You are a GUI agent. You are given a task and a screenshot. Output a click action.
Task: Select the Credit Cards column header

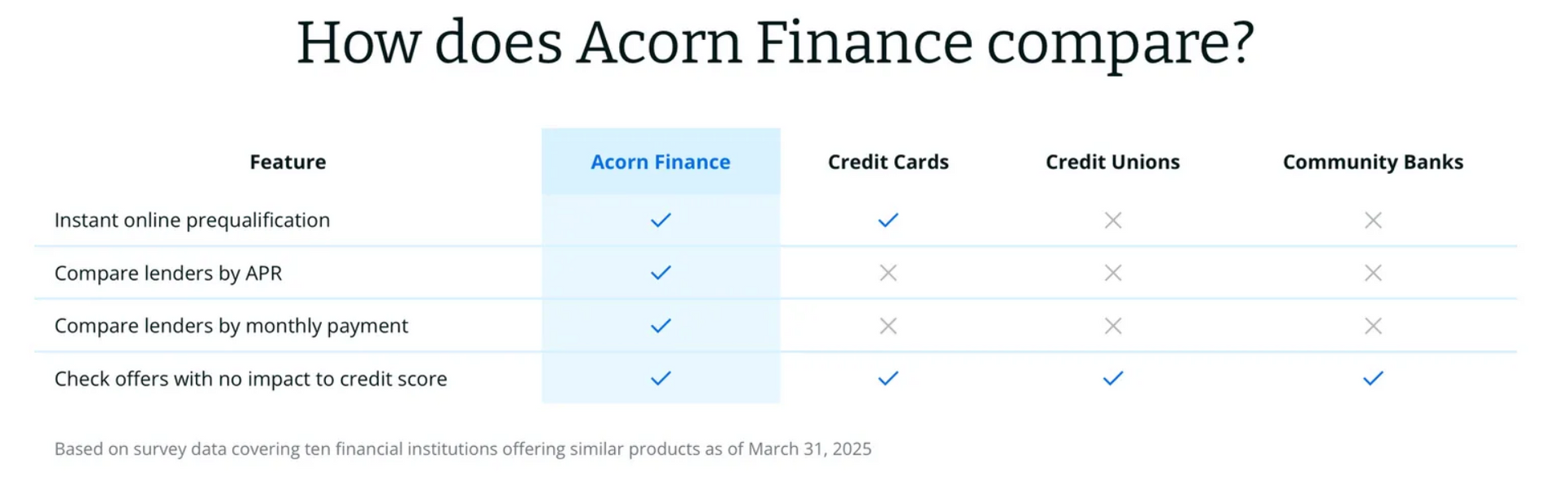coord(888,162)
